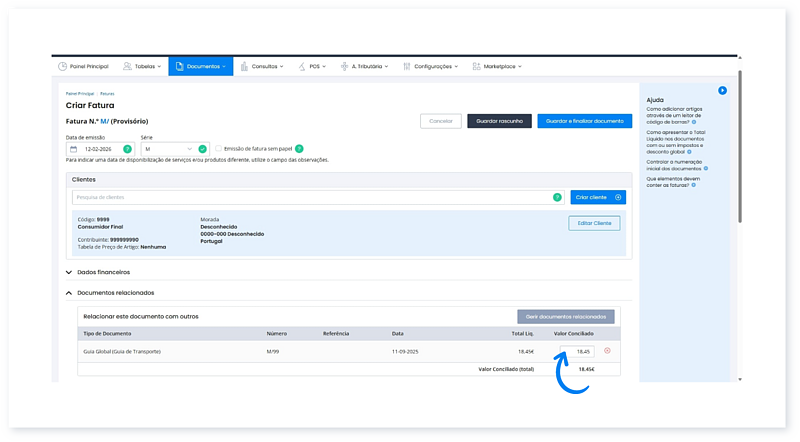
Task: Collapse the Ajuda panel with the arrow icon
Action: (722, 91)
